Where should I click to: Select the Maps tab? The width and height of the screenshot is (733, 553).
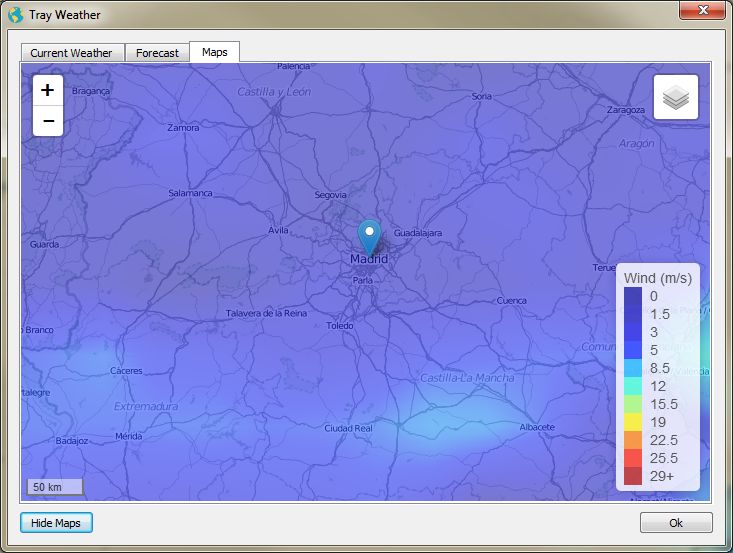pos(215,52)
